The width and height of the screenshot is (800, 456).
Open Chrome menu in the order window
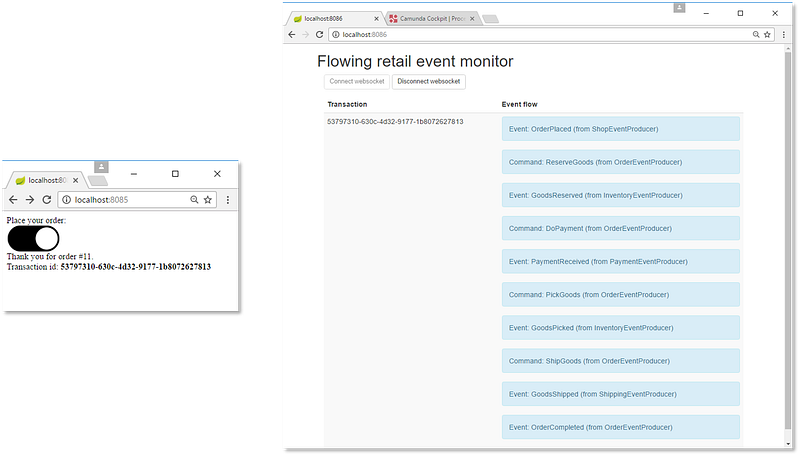[228, 200]
